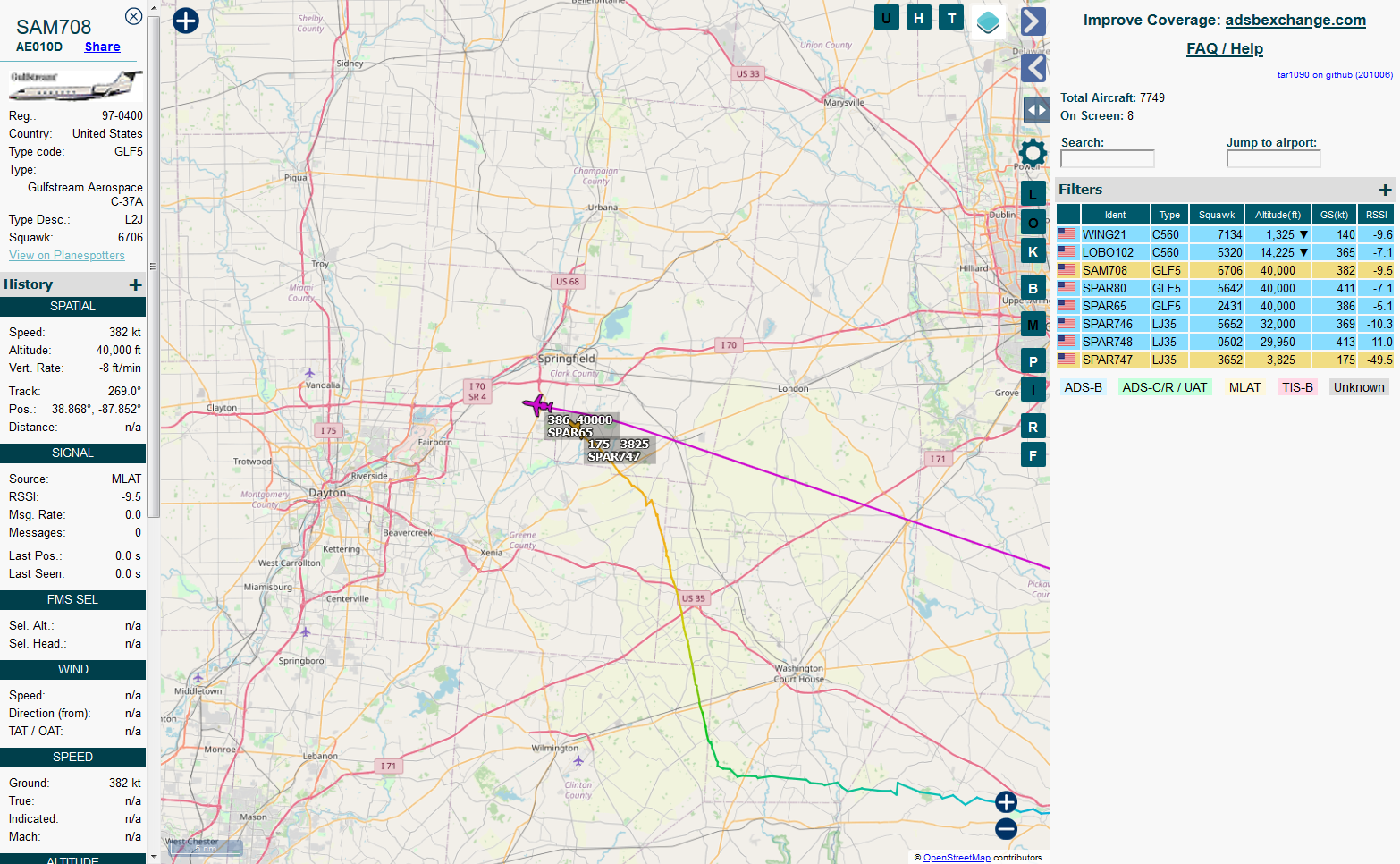
Task: Click the MLAT legend swatch
Action: click(x=1244, y=387)
